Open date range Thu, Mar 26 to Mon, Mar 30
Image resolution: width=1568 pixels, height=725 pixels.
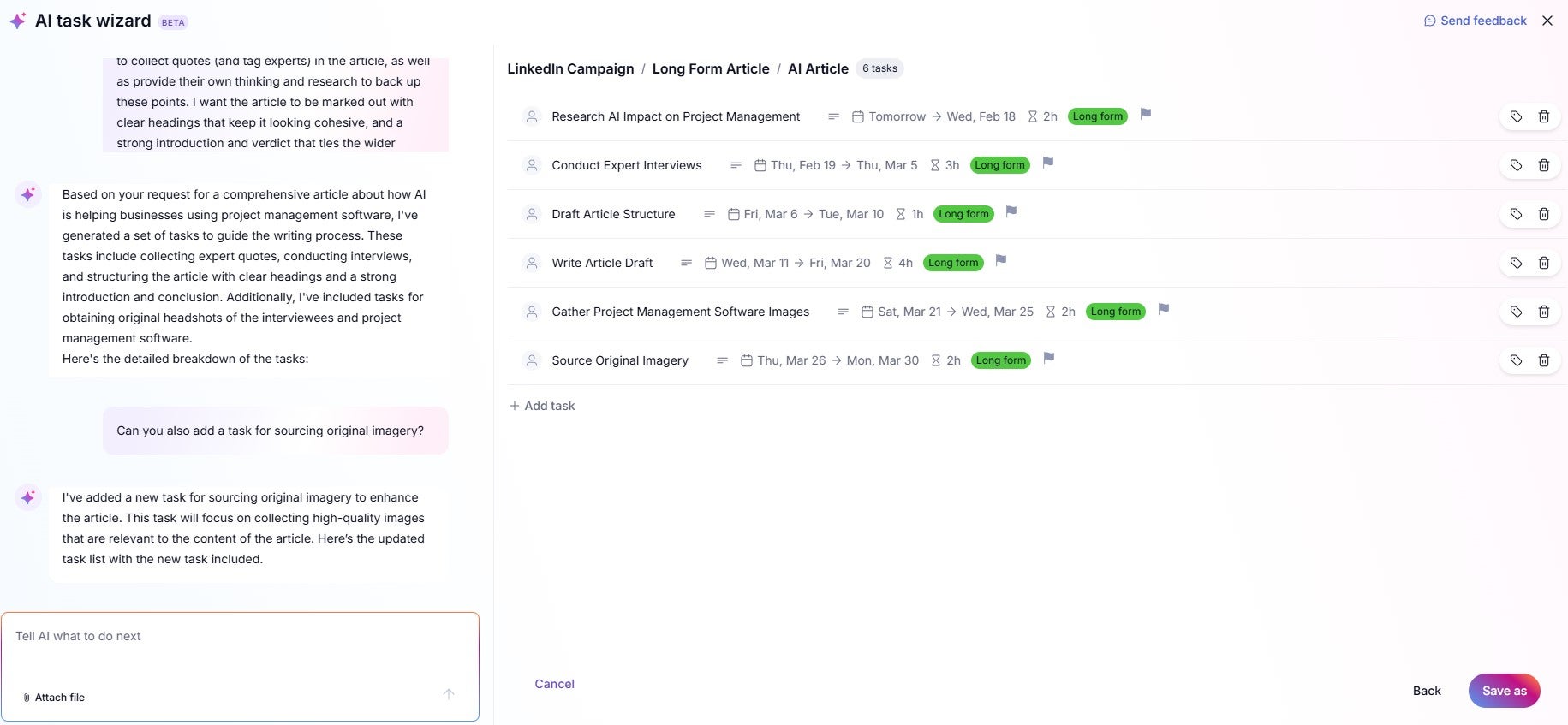829,360
